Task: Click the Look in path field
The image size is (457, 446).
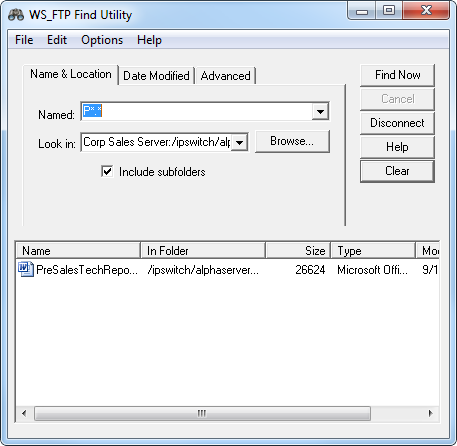Action: click(x=156, y=142)
